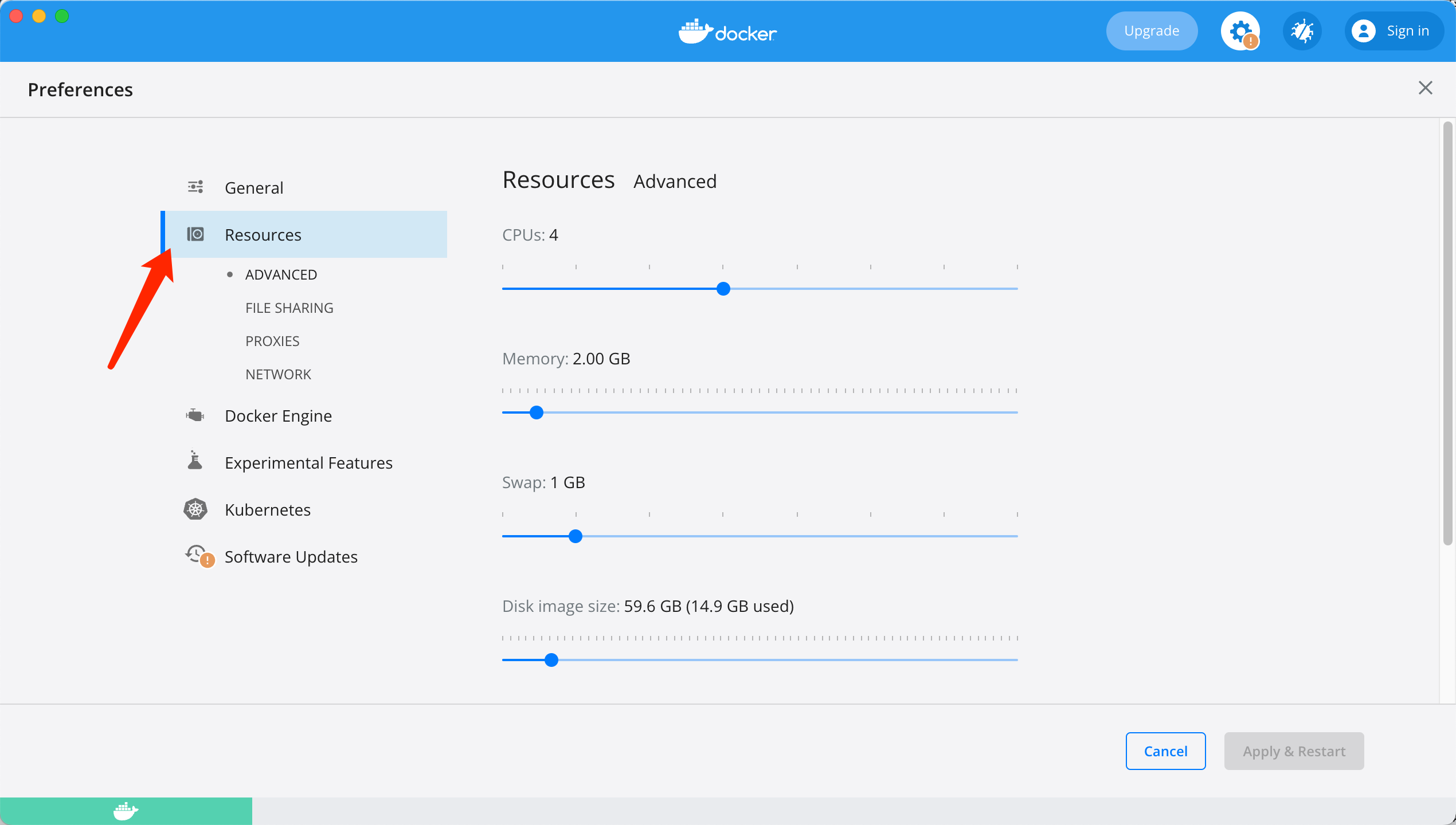This screenshot has height=825, width=1456.
Task: Close Preferences with the X icon
Action: click(1426, 88)
